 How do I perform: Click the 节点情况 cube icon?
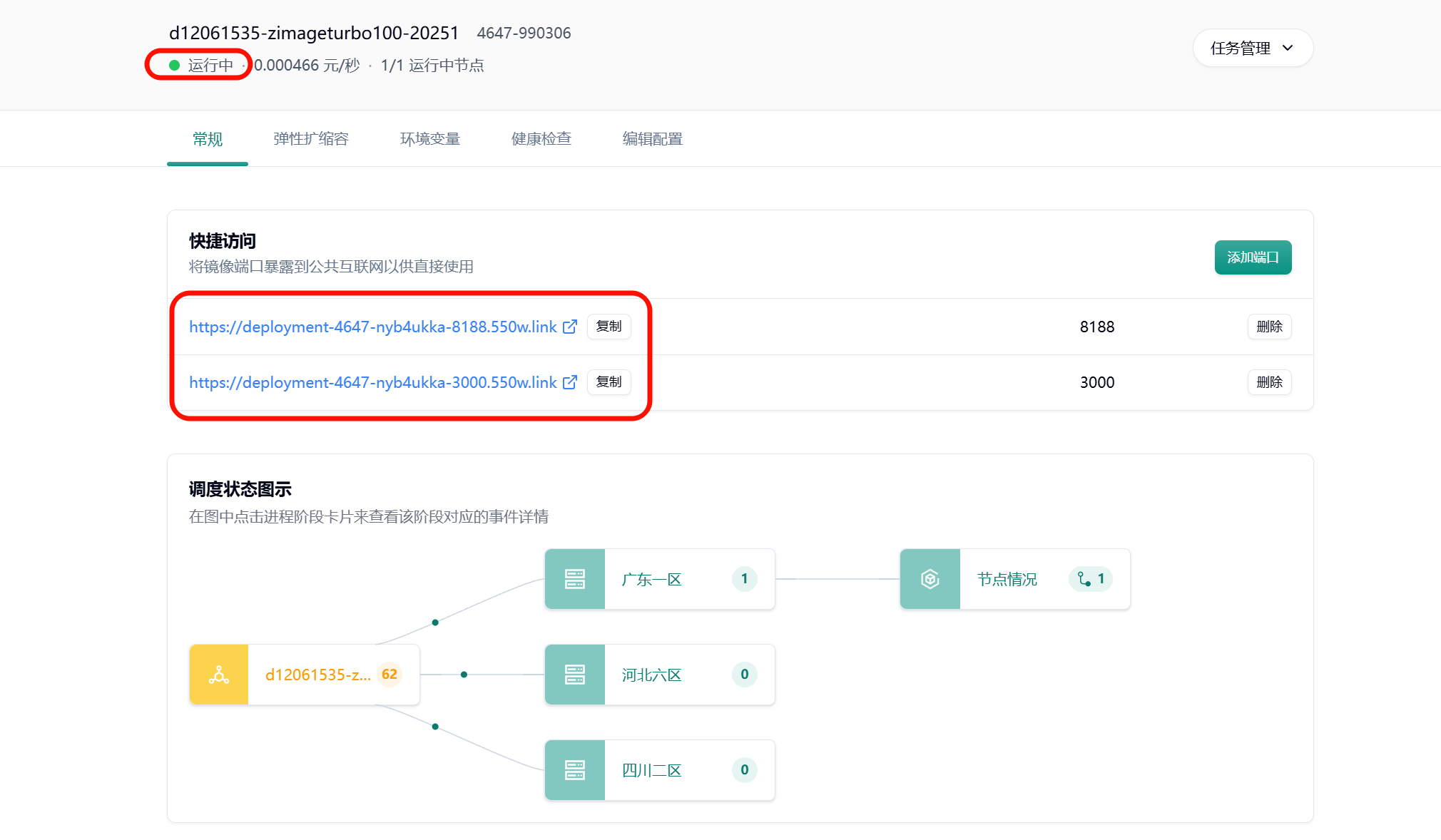coord(930,579)
